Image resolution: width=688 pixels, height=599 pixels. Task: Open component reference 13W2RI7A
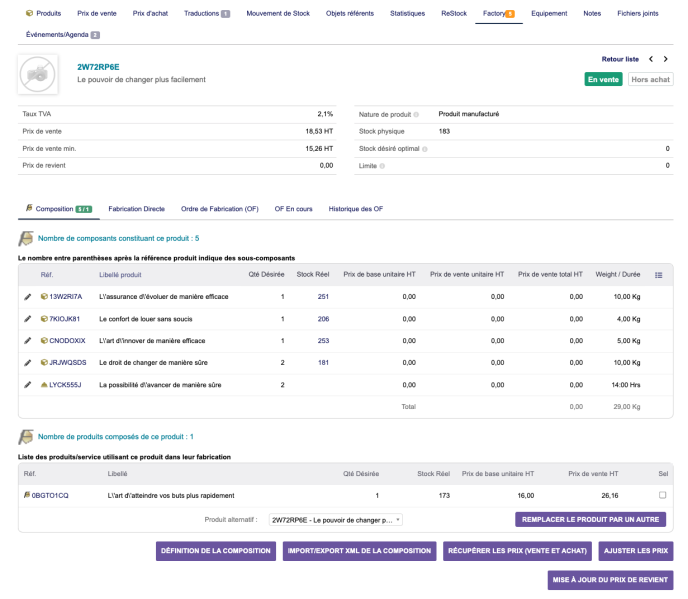[x=66, y=297]
